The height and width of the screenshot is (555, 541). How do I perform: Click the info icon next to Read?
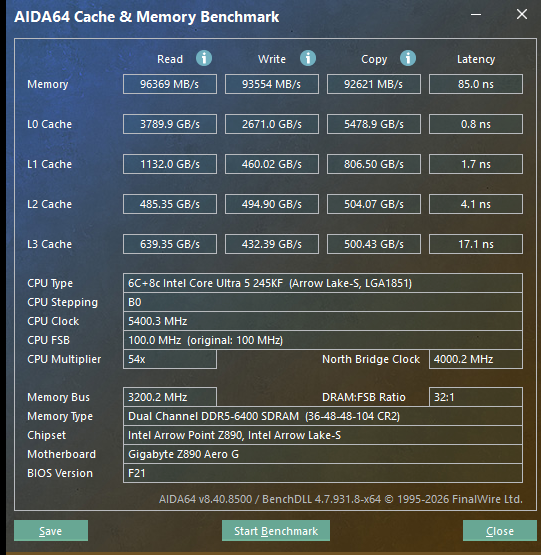tap(204, 58)
